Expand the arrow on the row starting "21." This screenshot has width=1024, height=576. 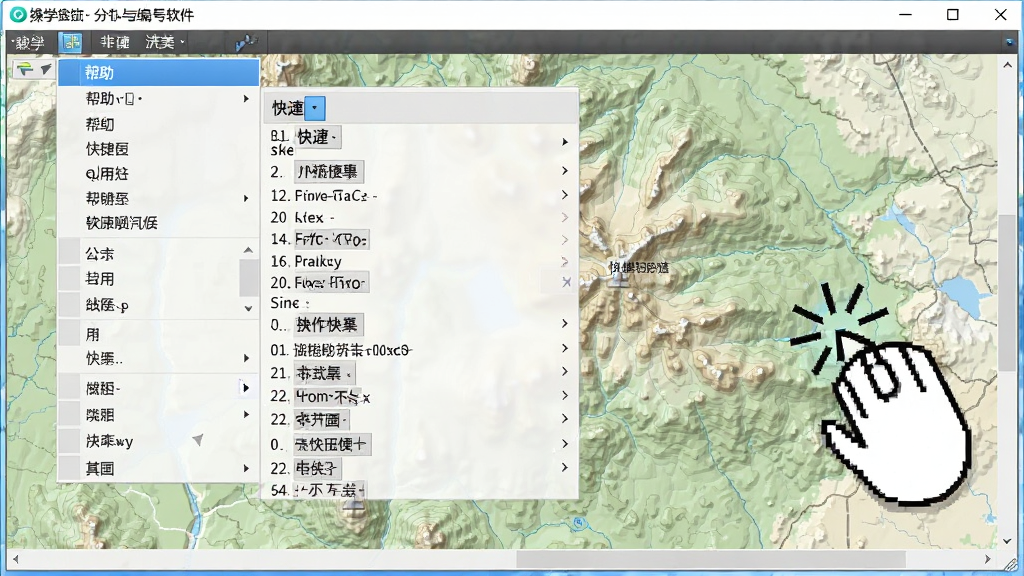[564, 372]
